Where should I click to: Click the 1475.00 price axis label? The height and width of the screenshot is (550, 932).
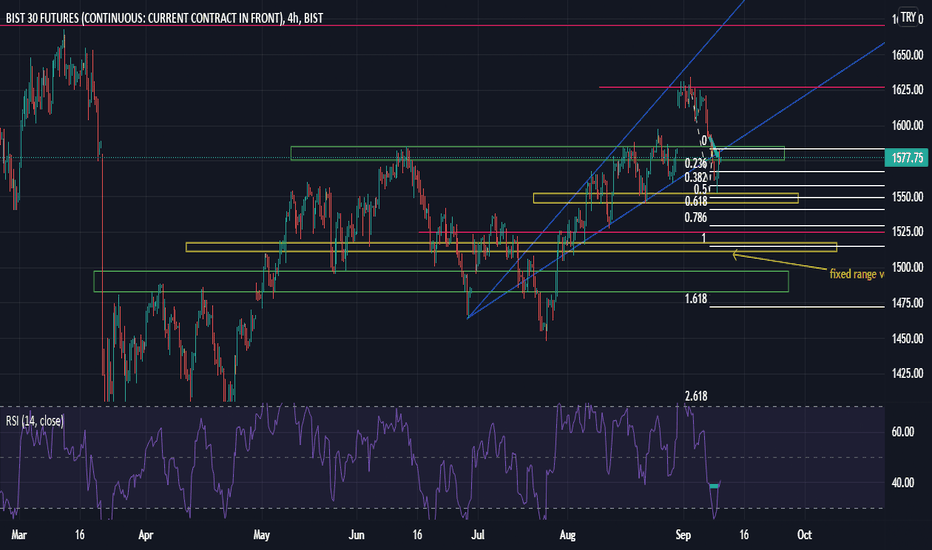tap(908, 303)
